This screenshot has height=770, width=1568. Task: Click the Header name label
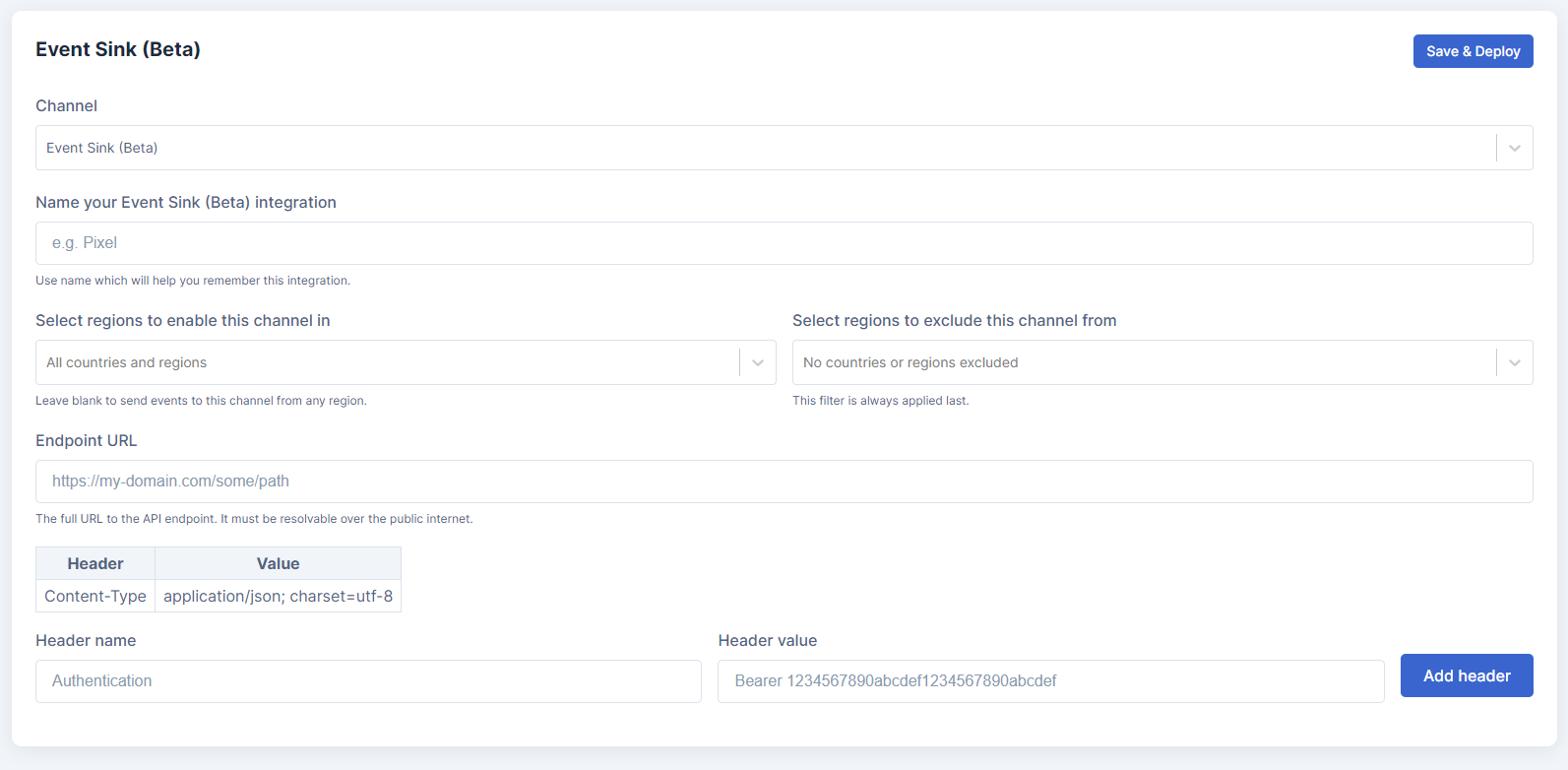click(86, 640)
